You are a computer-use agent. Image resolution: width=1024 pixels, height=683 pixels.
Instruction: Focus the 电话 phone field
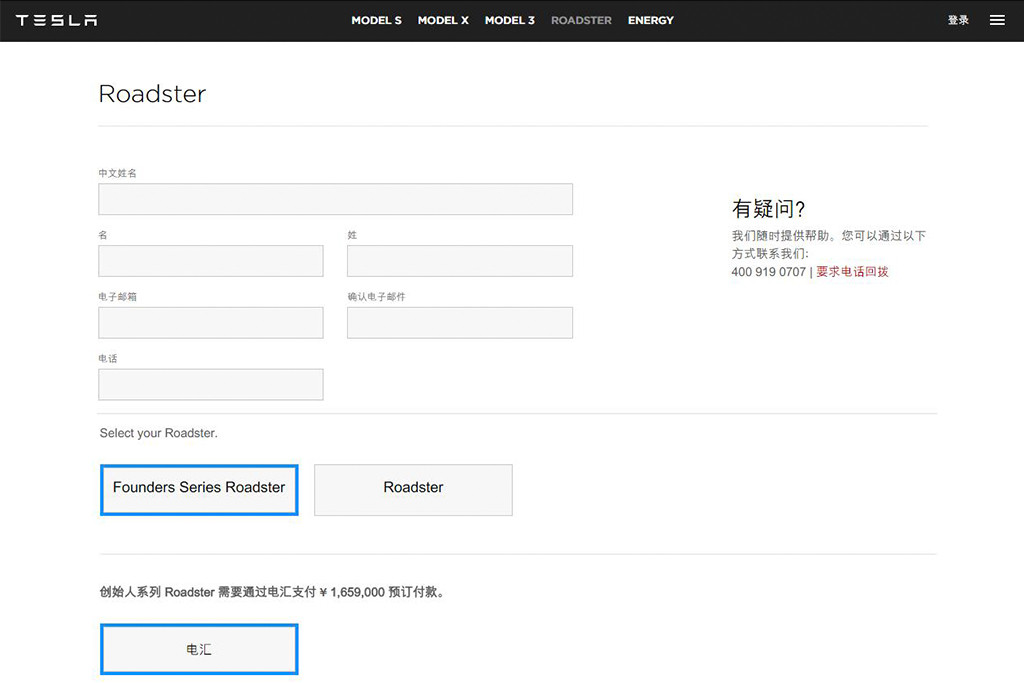point(211,385)
